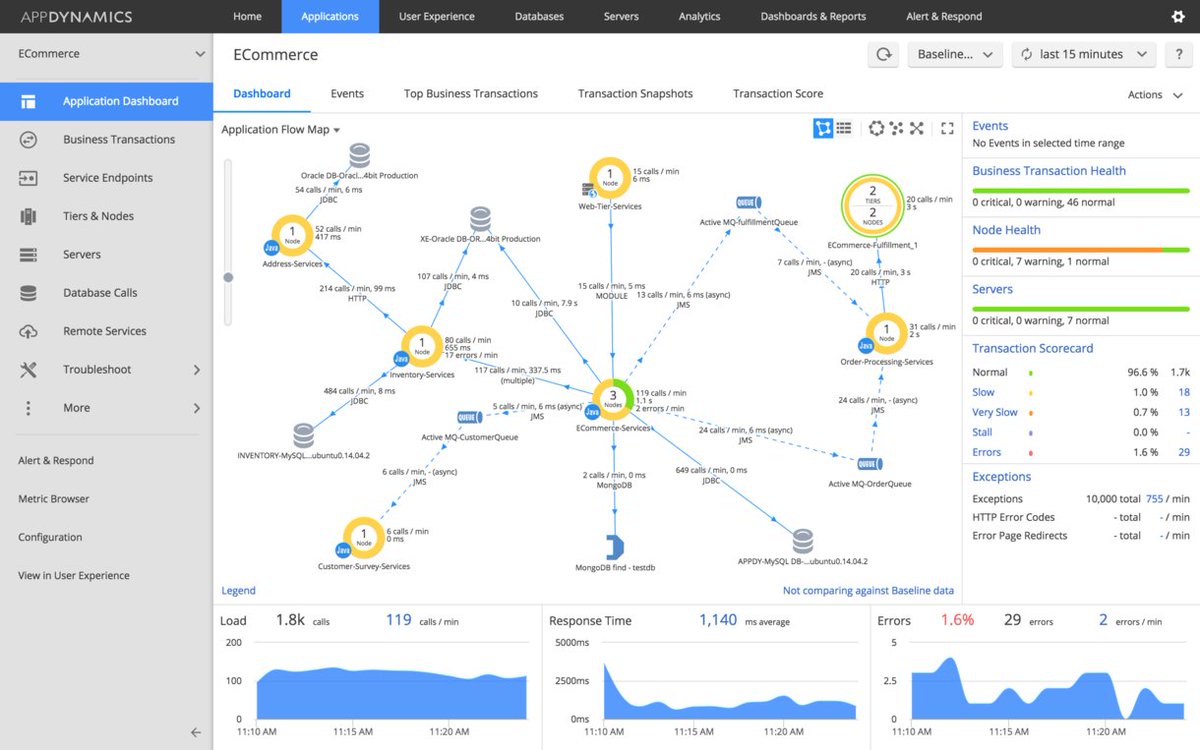Image resolution: width=1200 pixels, height=750 pixels.
Task: Click the XE-Oracle DB database icon
Action: 481,219
